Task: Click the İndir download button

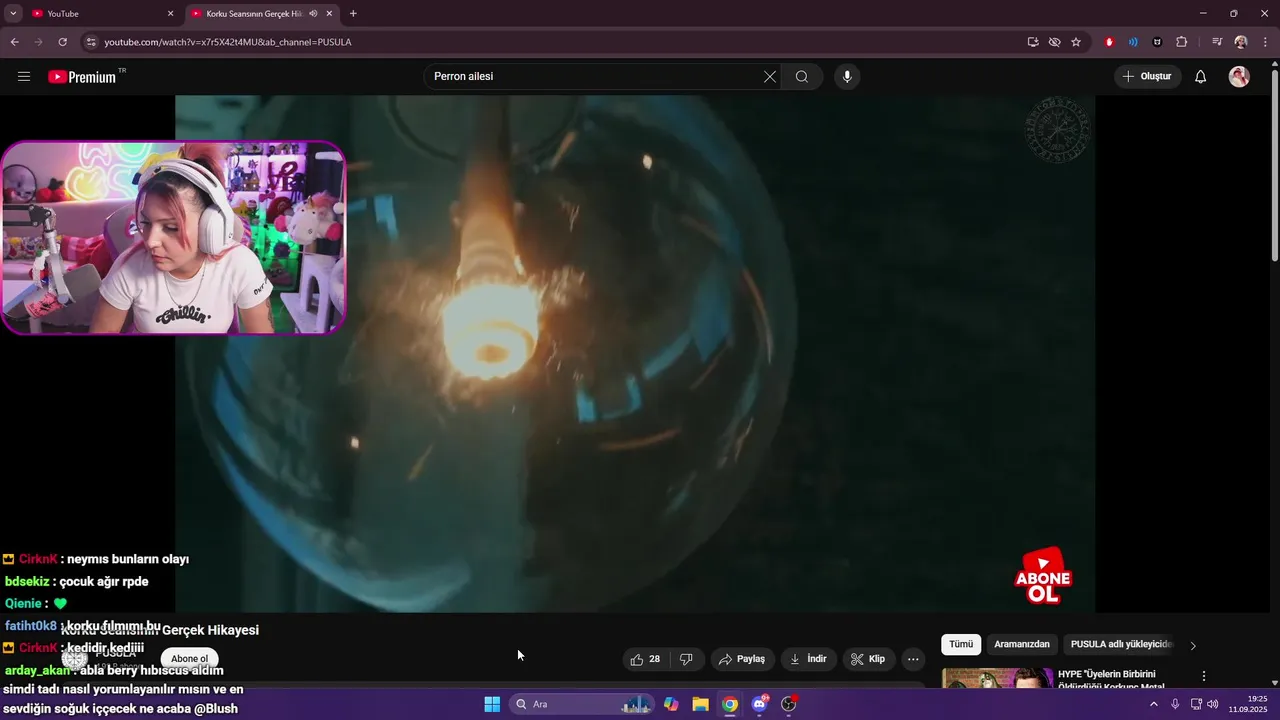Action: point(808,659)
